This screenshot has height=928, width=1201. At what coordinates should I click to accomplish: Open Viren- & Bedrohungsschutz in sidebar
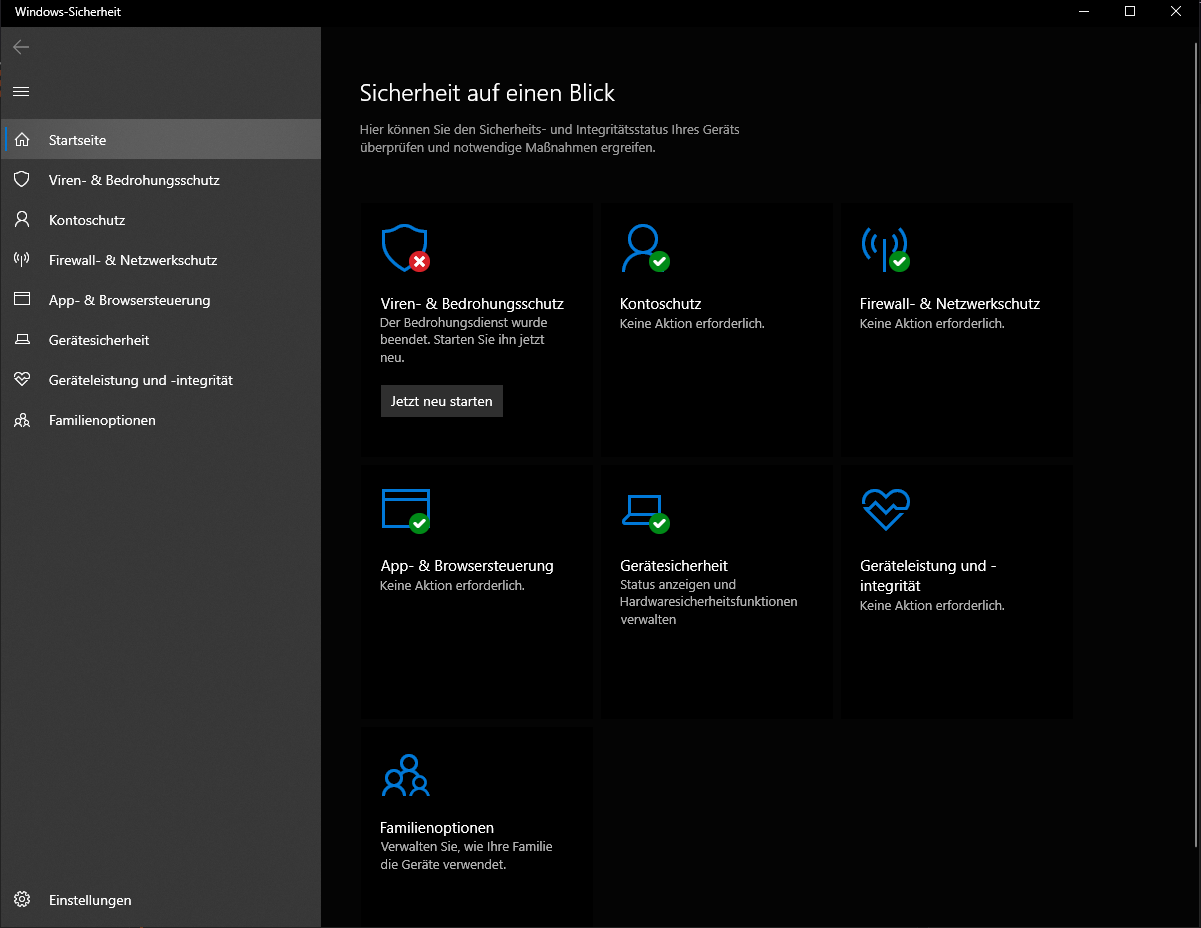pyautogui.click(x=133, y=180)
